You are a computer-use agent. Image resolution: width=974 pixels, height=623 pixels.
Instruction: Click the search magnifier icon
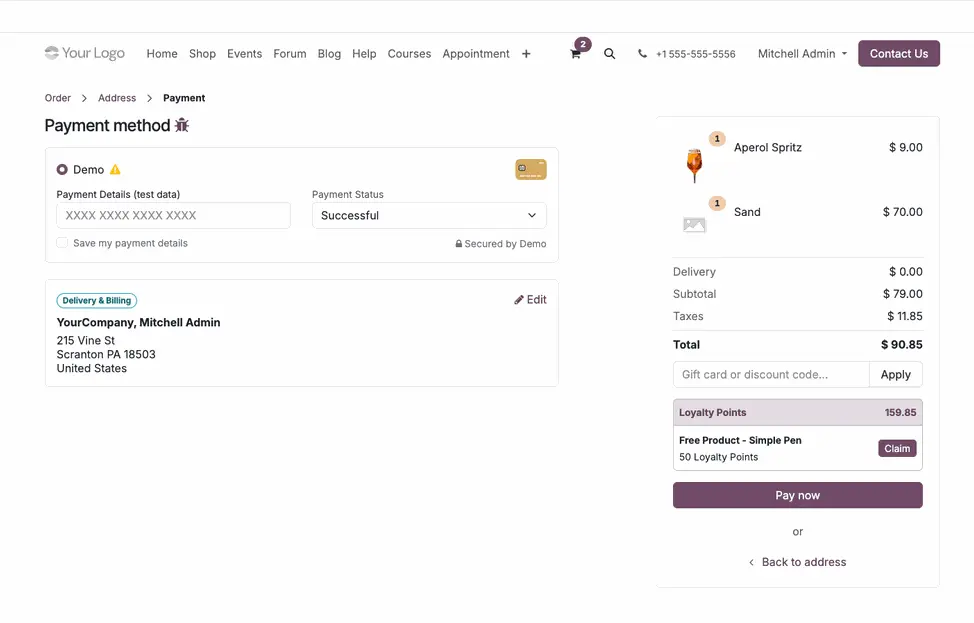coord(610,54)
